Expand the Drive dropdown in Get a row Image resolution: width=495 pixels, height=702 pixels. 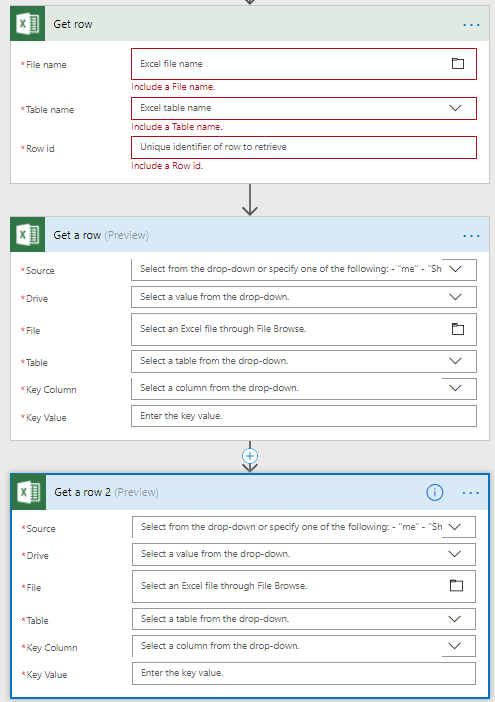pyautogui.click(x=455, y=297)
